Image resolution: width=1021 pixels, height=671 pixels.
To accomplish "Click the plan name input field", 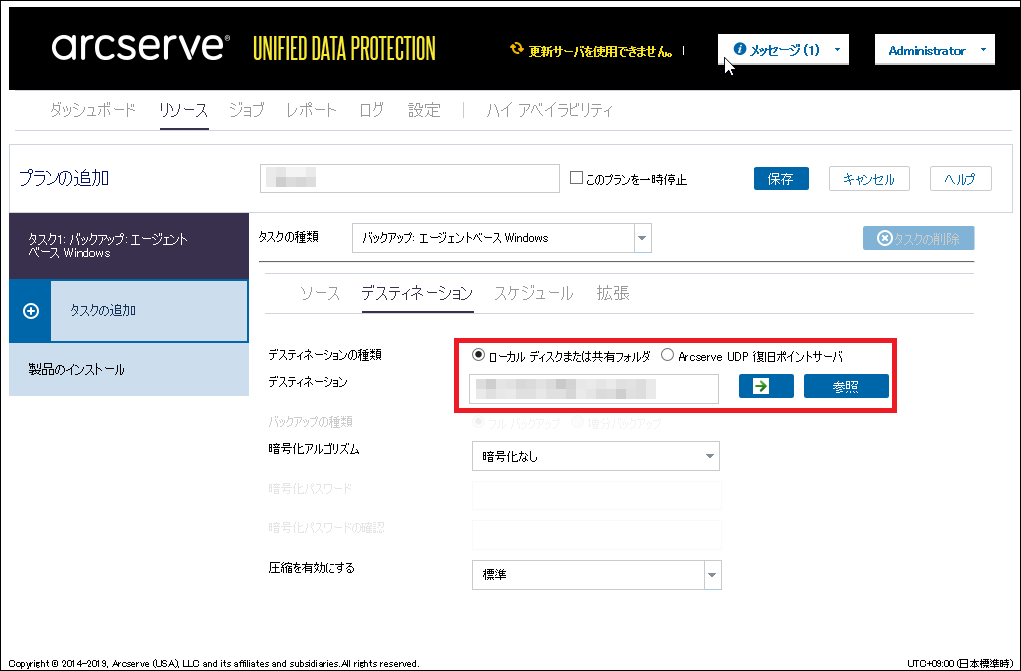I will point(410,178).
